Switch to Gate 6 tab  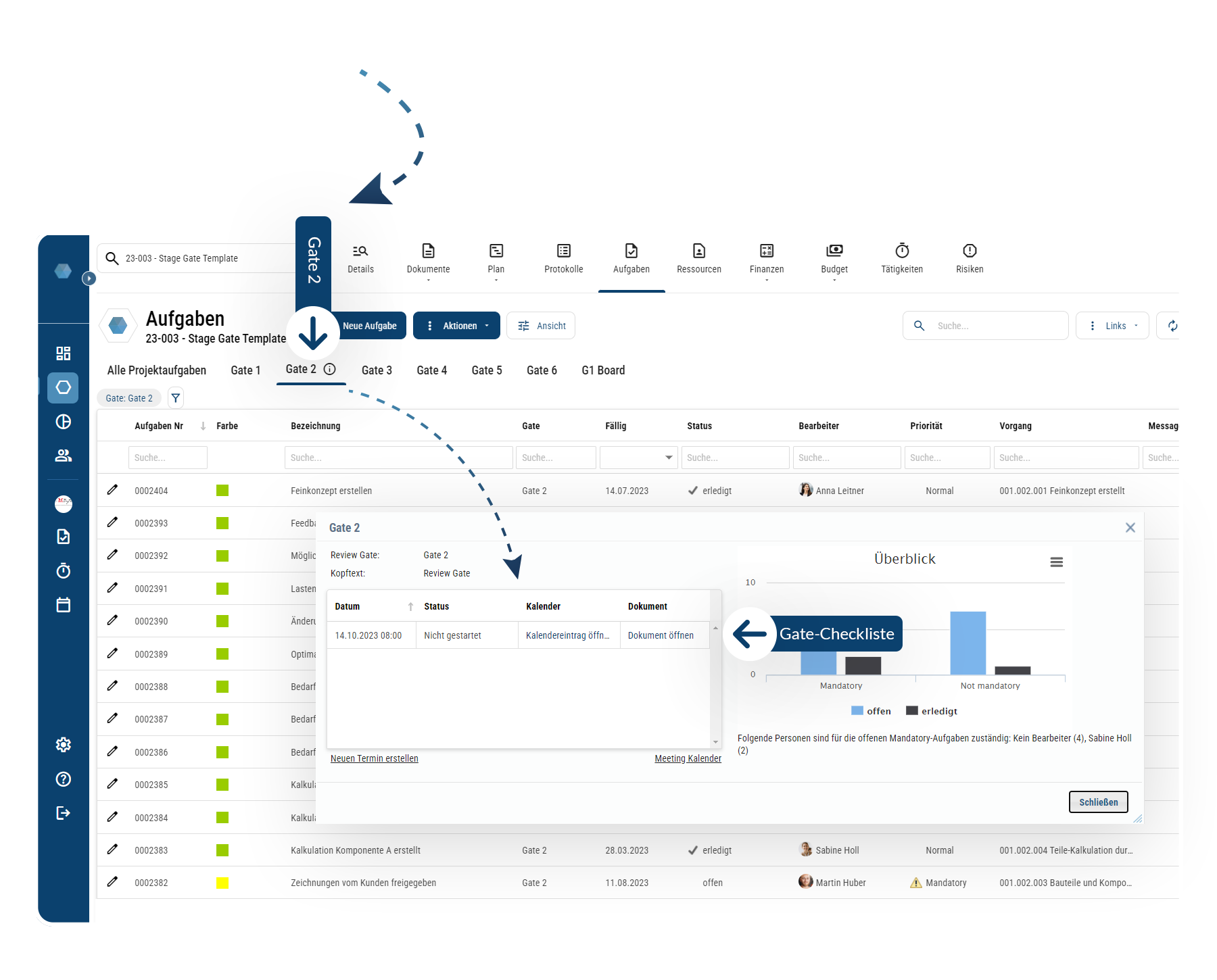542,370
